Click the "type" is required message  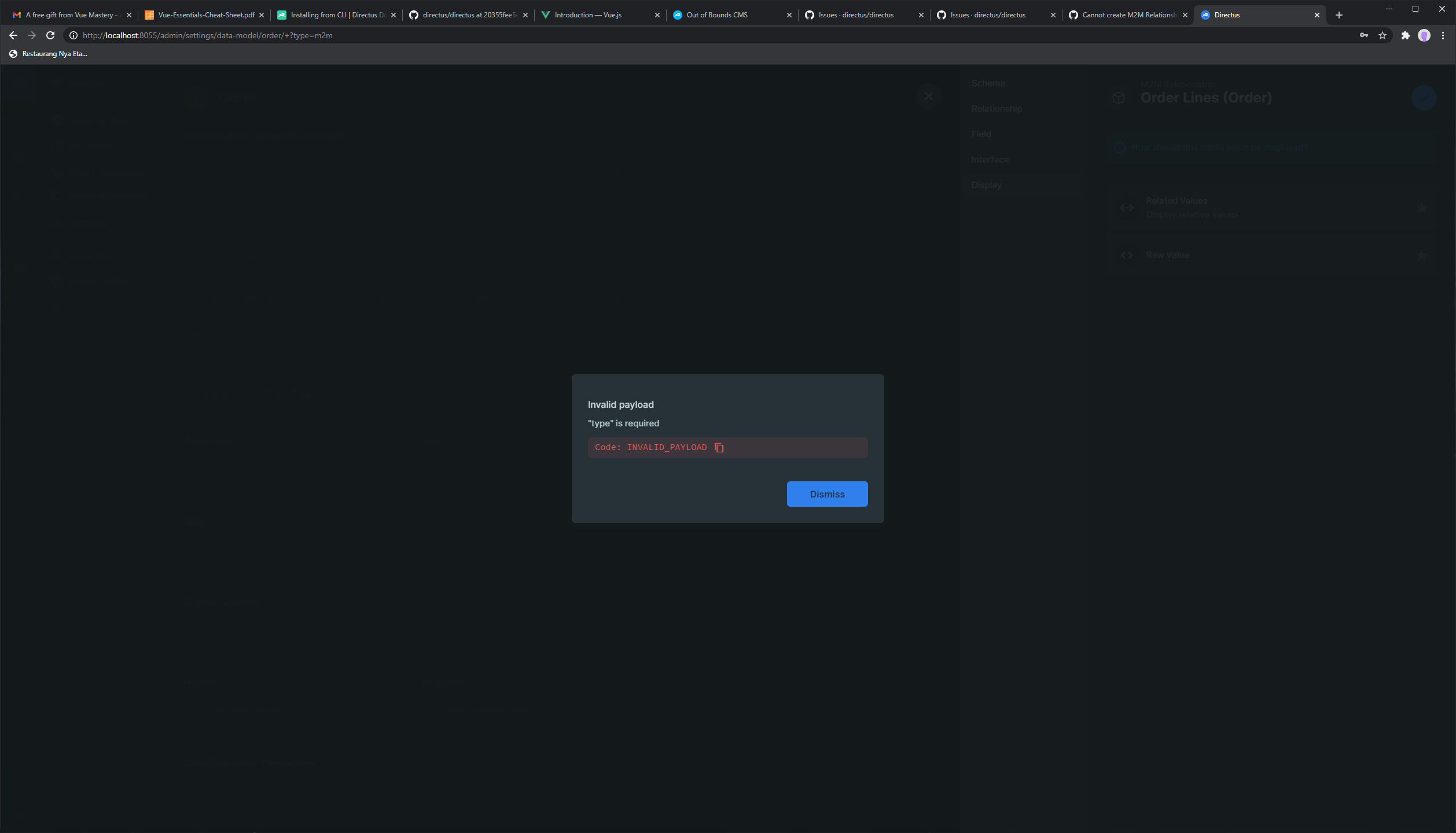click(x=623, y=423)
